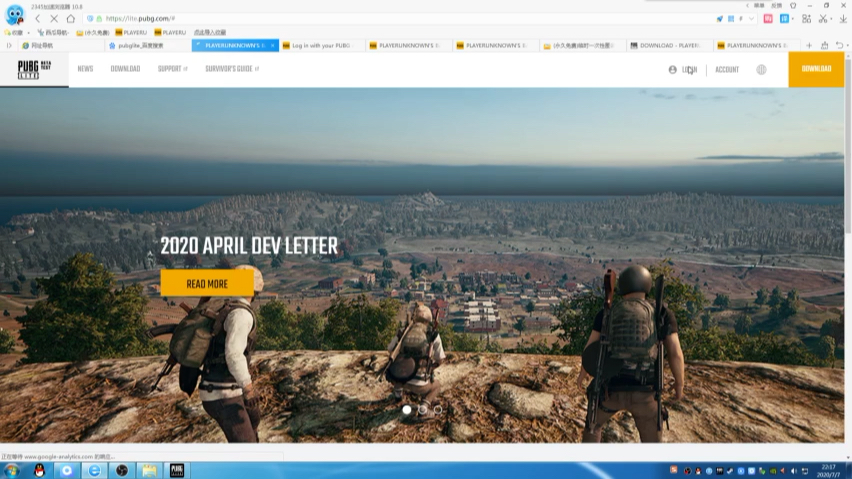Click the PUBG Lite logo
This screenshot has height=479, width=852.
[34, 69]
